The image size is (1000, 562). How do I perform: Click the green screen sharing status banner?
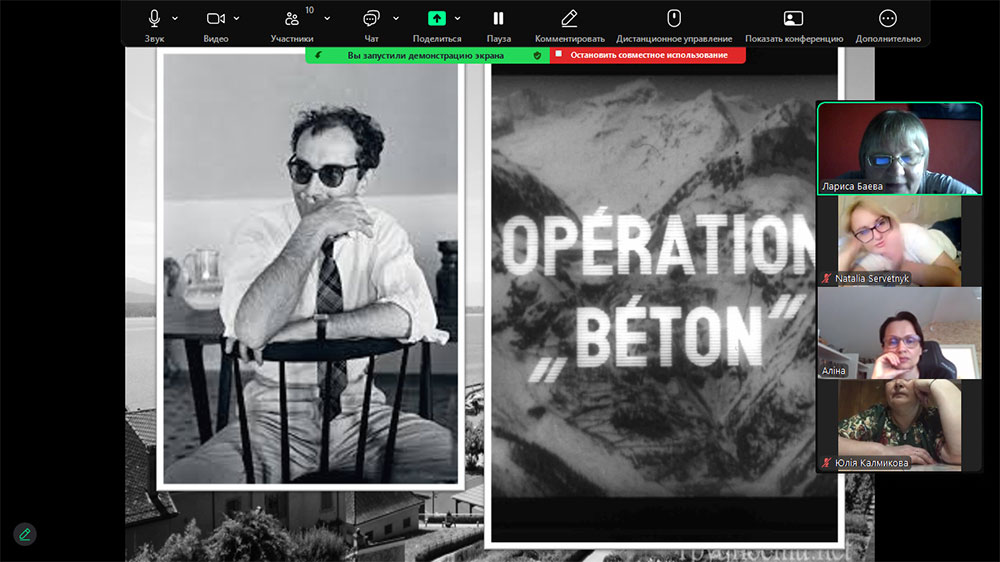click(x=427, y=55)
